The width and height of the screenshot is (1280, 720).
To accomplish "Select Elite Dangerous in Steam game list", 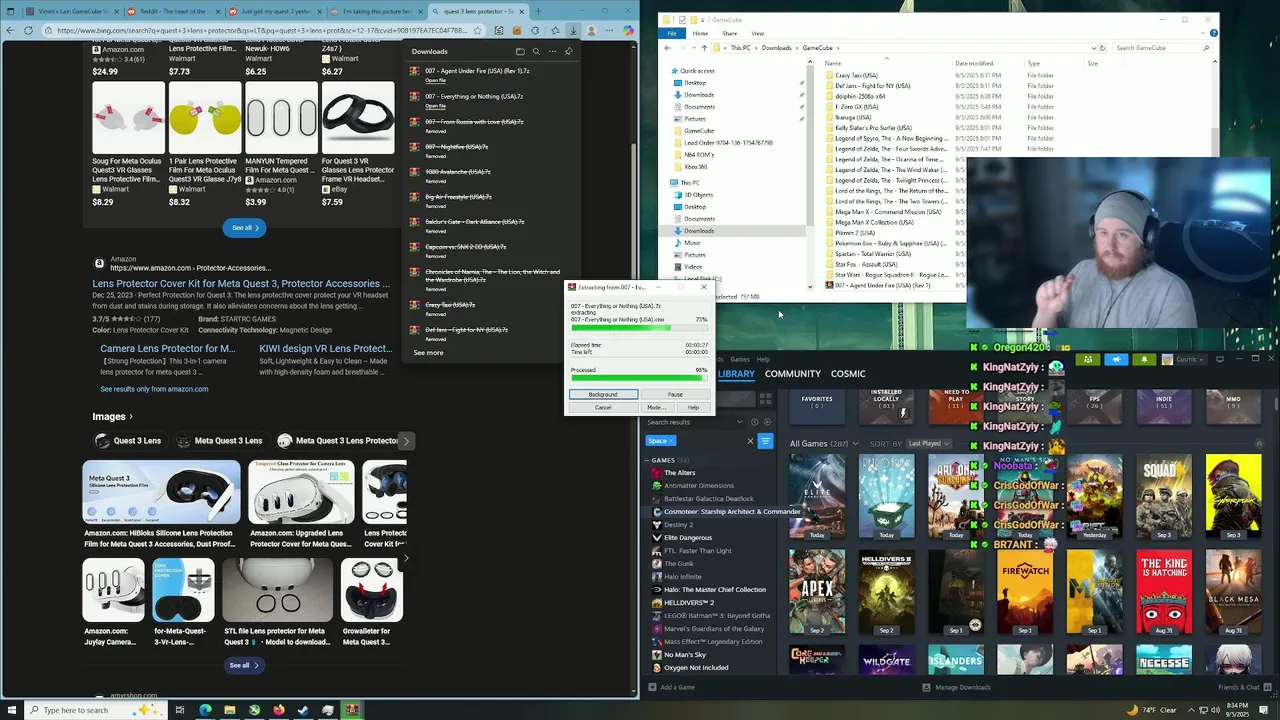I will pos(688,538).
